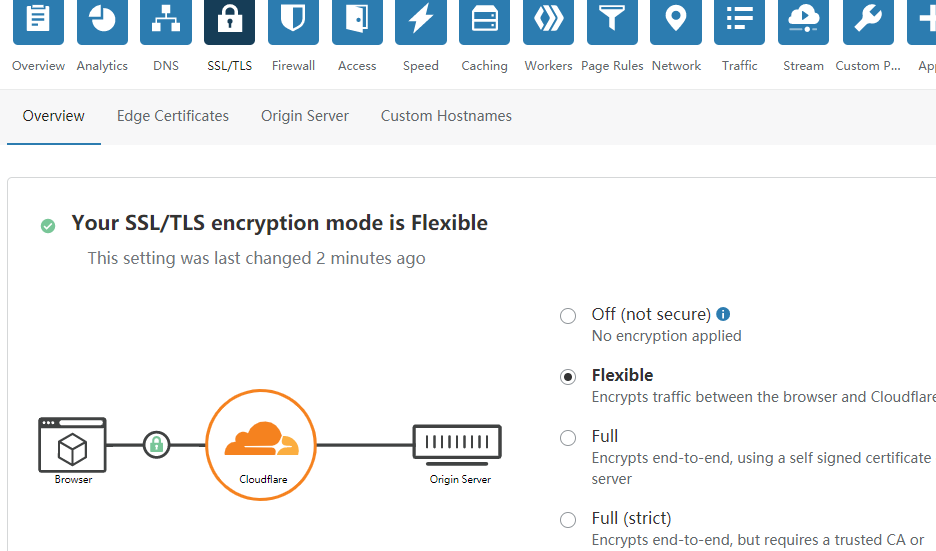Open the Network location pin icon
This screenshot has height=551, width=936.
(676, 21)
